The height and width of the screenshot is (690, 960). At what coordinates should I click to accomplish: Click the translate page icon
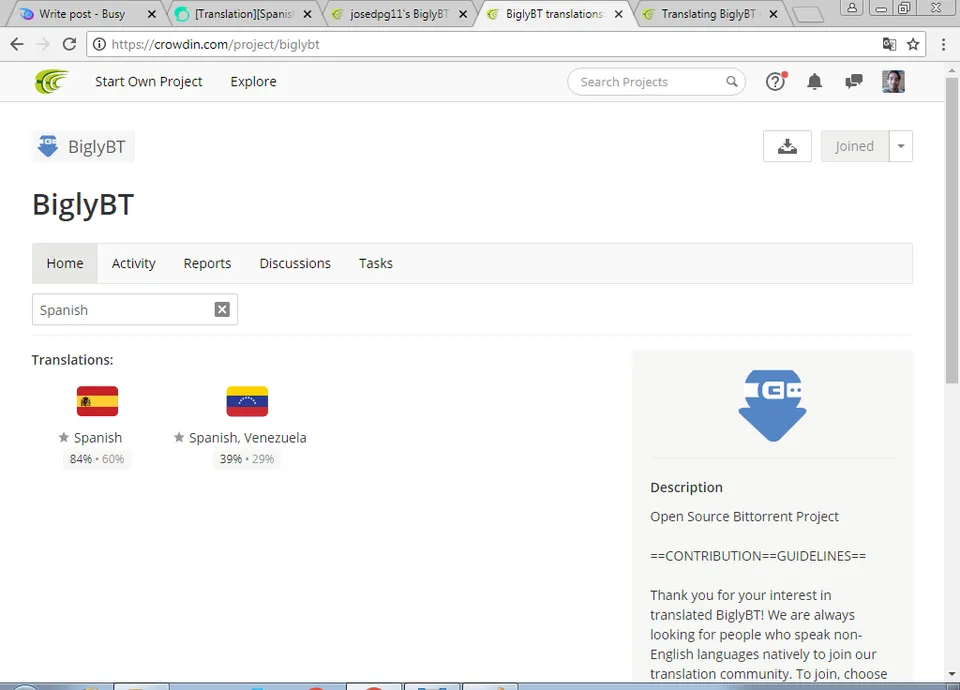click(x=889, y=44)
